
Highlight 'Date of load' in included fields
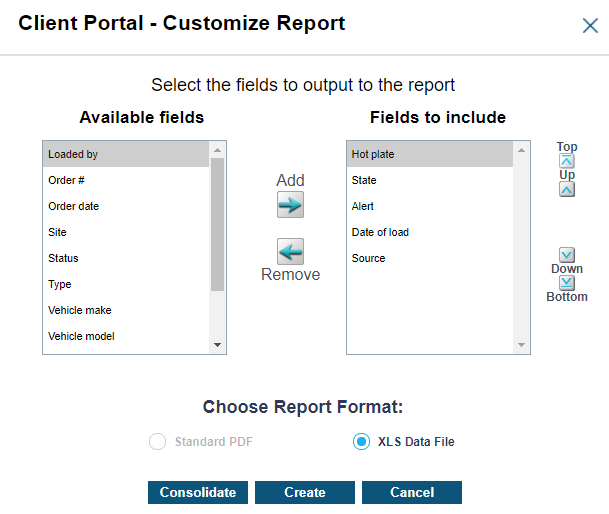click(428, 233)
